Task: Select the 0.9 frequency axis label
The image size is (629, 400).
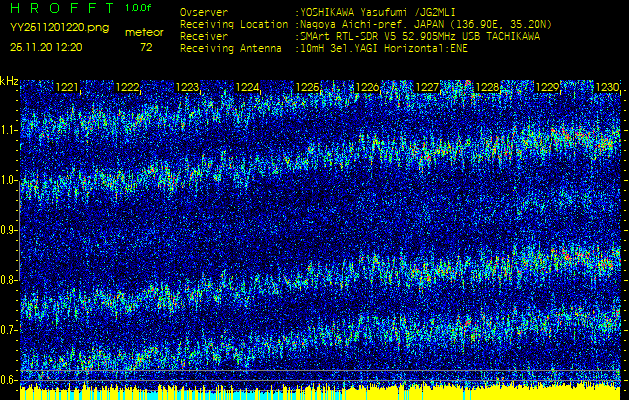Action: [9, 230]
